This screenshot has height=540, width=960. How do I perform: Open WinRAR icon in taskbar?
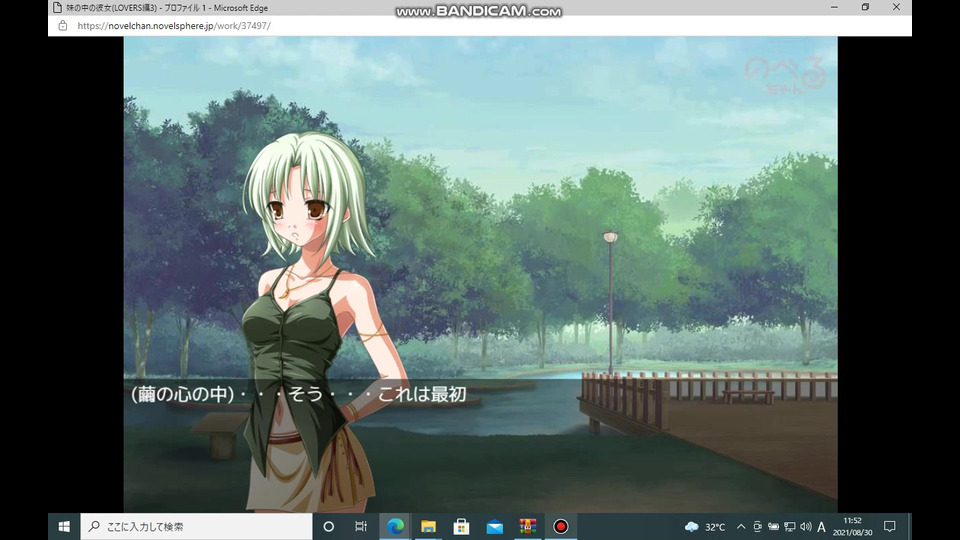click(527, 527)
